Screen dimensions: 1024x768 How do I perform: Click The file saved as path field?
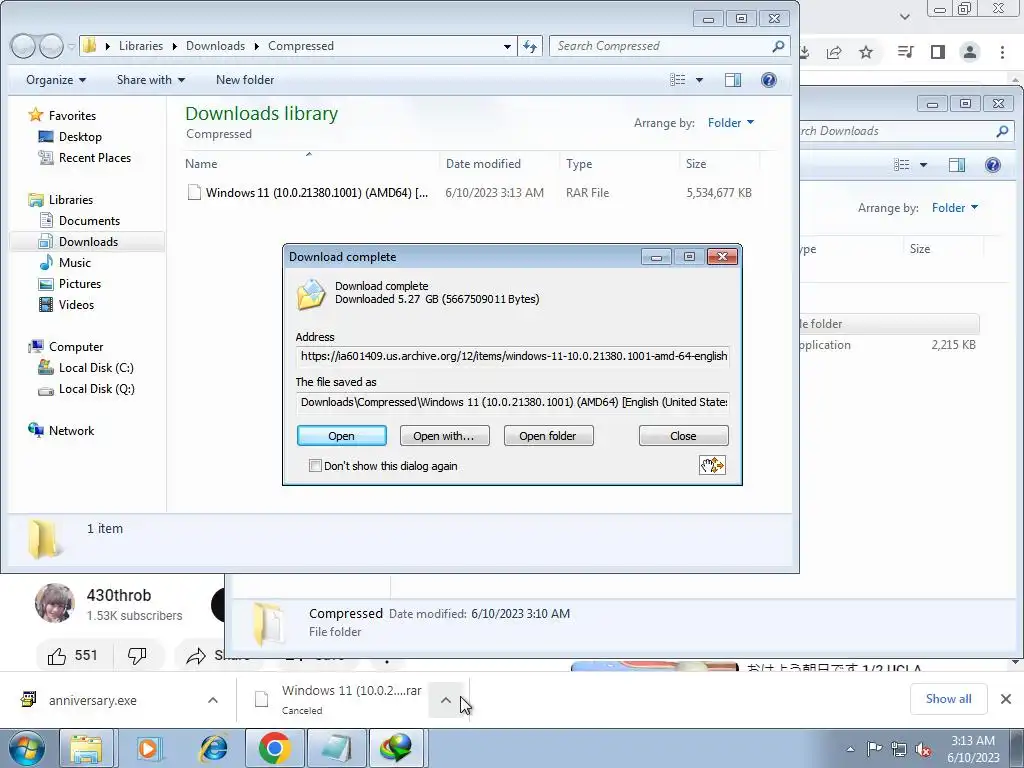pyautogui.click(x=513, y=402)
